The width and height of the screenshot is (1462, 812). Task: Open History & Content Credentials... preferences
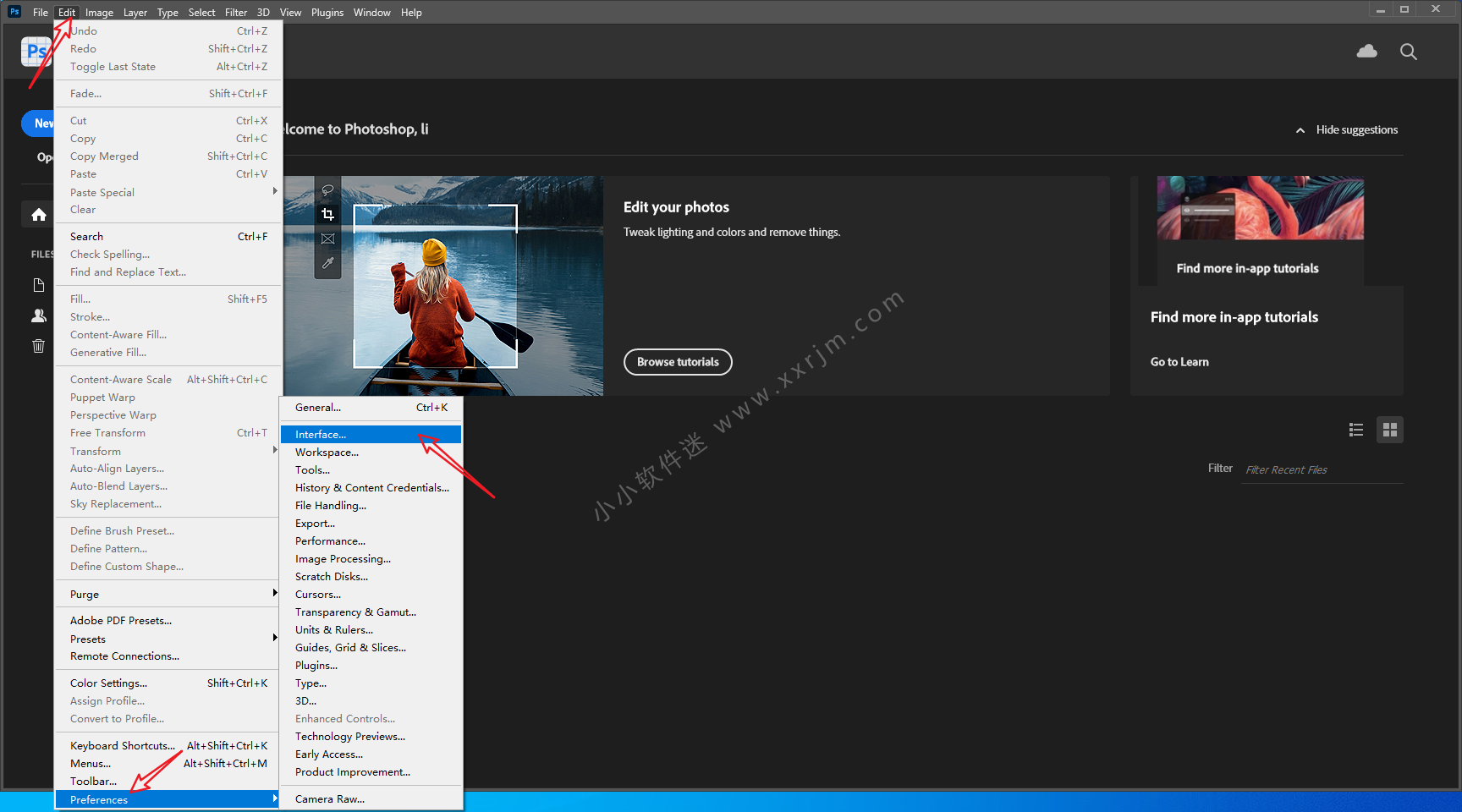click(x=371, y=487)
